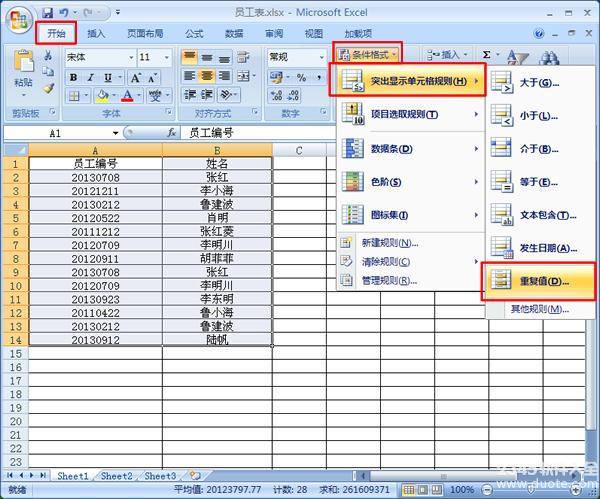Save the workbook via quick access icon
The height and width of the screenshot is (499, 600).
pyautogui.click(x=48, y=13)
